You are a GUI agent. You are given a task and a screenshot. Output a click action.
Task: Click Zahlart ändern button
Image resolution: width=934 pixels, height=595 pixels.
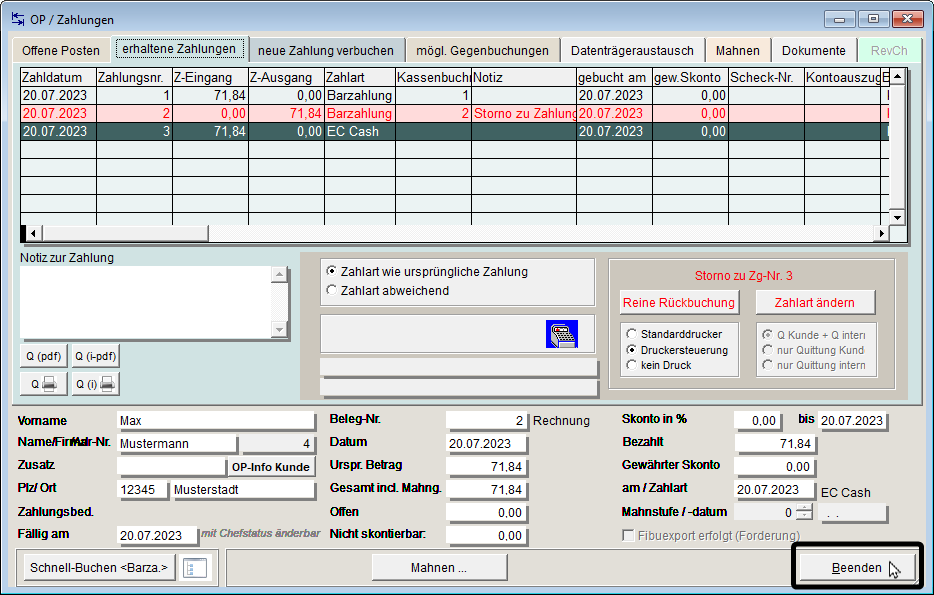pyautogui.click(x=815, y=303)
